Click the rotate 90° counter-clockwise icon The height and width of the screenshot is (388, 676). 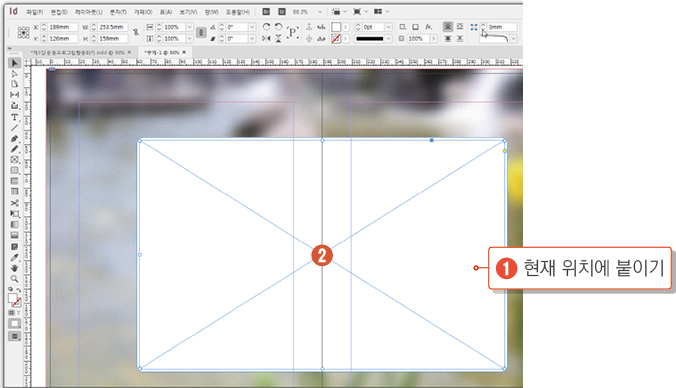click(279, 27)
